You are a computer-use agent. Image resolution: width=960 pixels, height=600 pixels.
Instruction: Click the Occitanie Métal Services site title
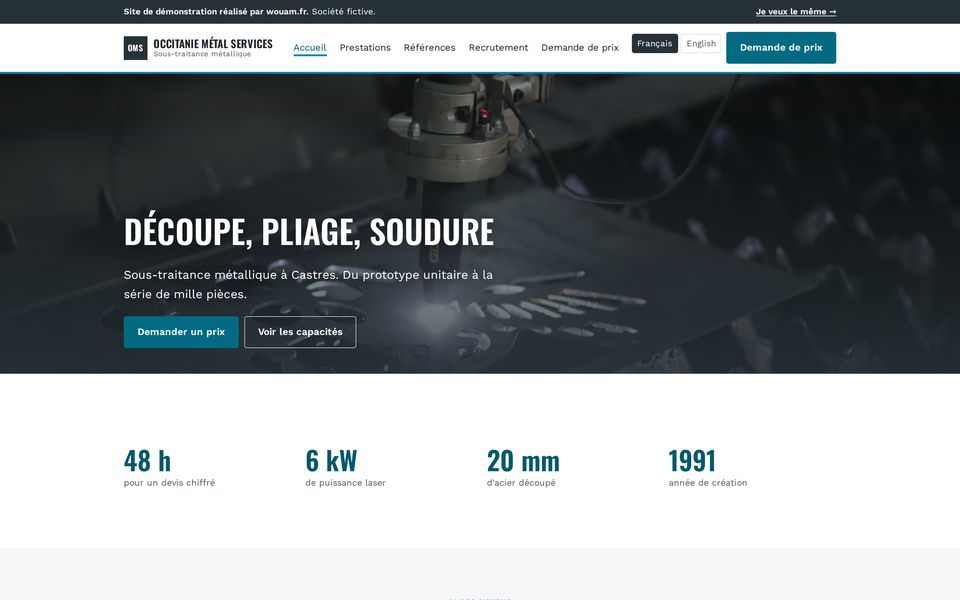click(x=212, y=43)
